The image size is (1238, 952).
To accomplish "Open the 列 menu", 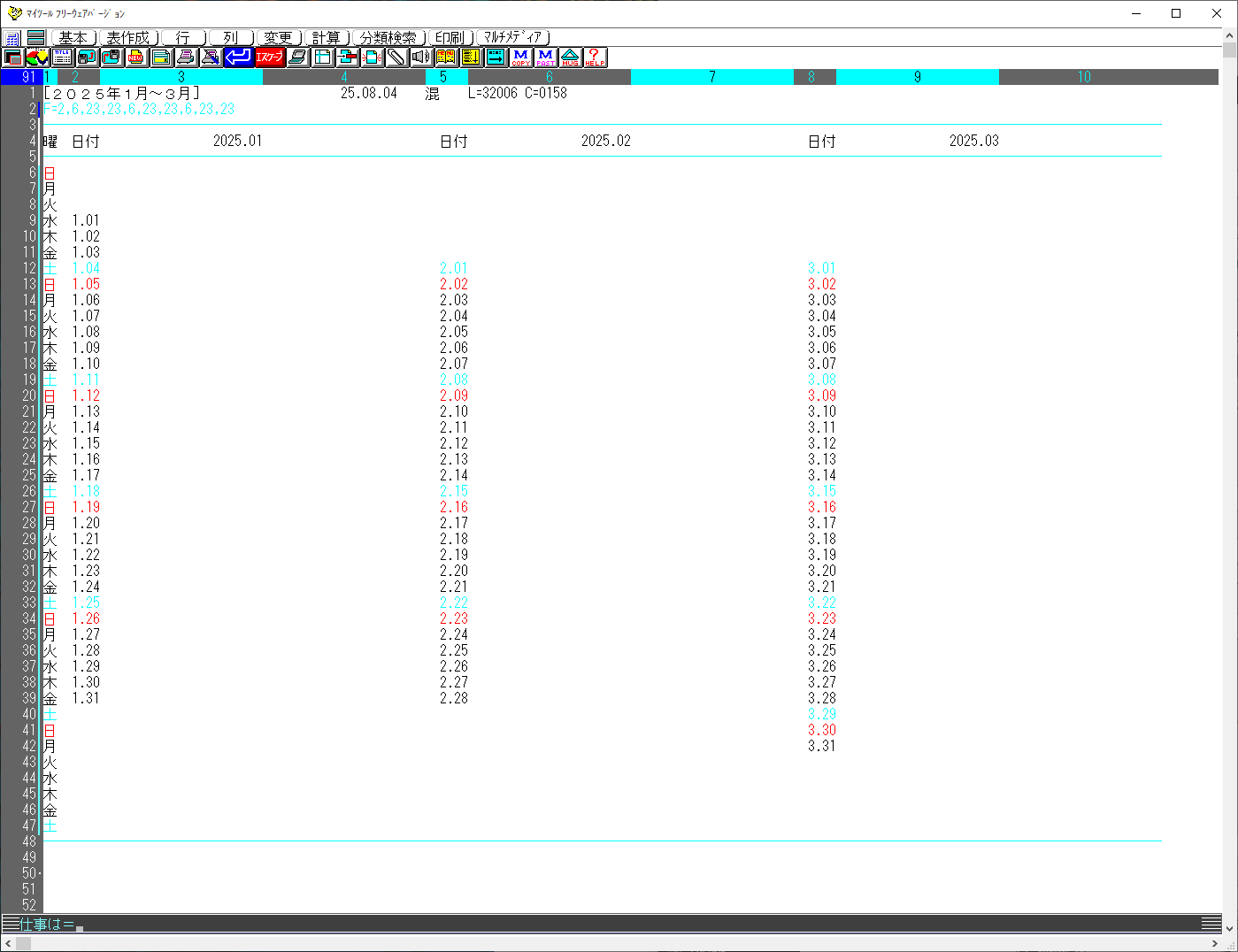I will tap(231, 37).
